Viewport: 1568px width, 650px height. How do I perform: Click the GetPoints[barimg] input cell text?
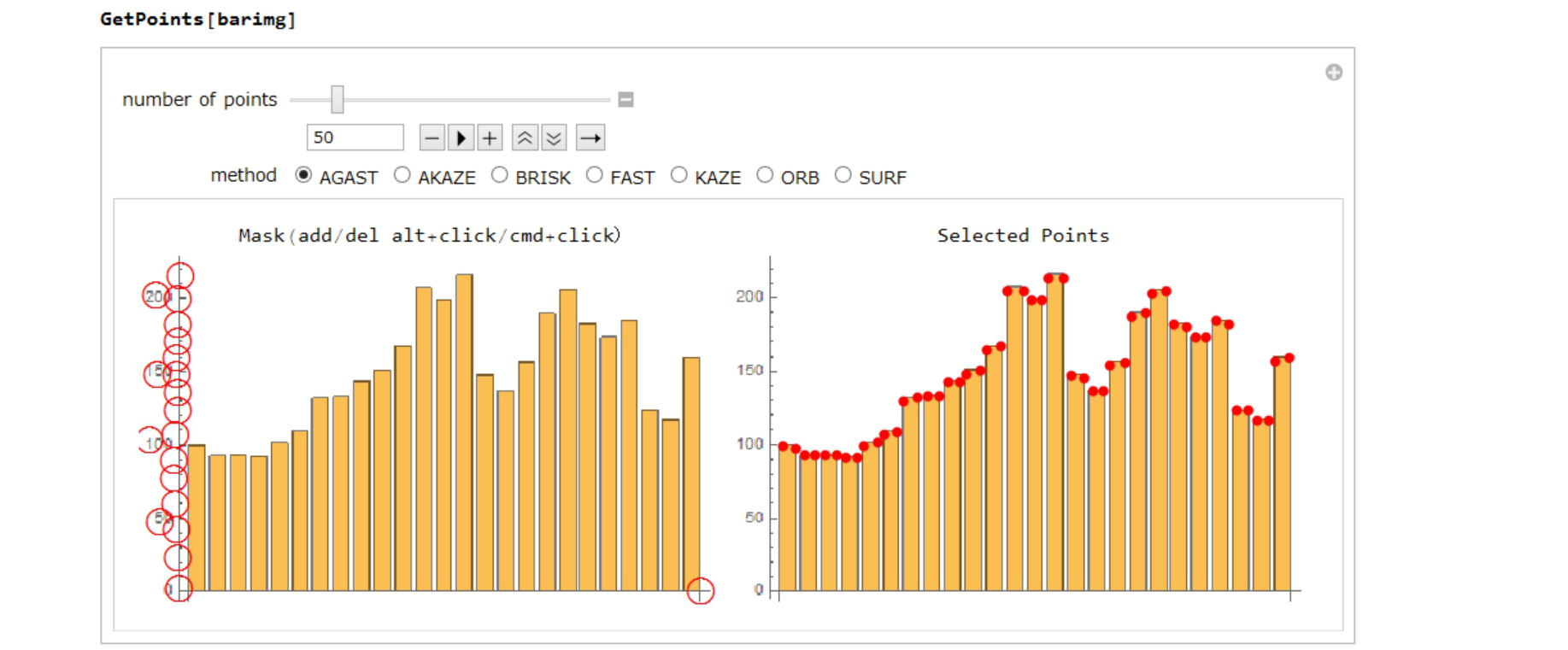tap(198, 20)
